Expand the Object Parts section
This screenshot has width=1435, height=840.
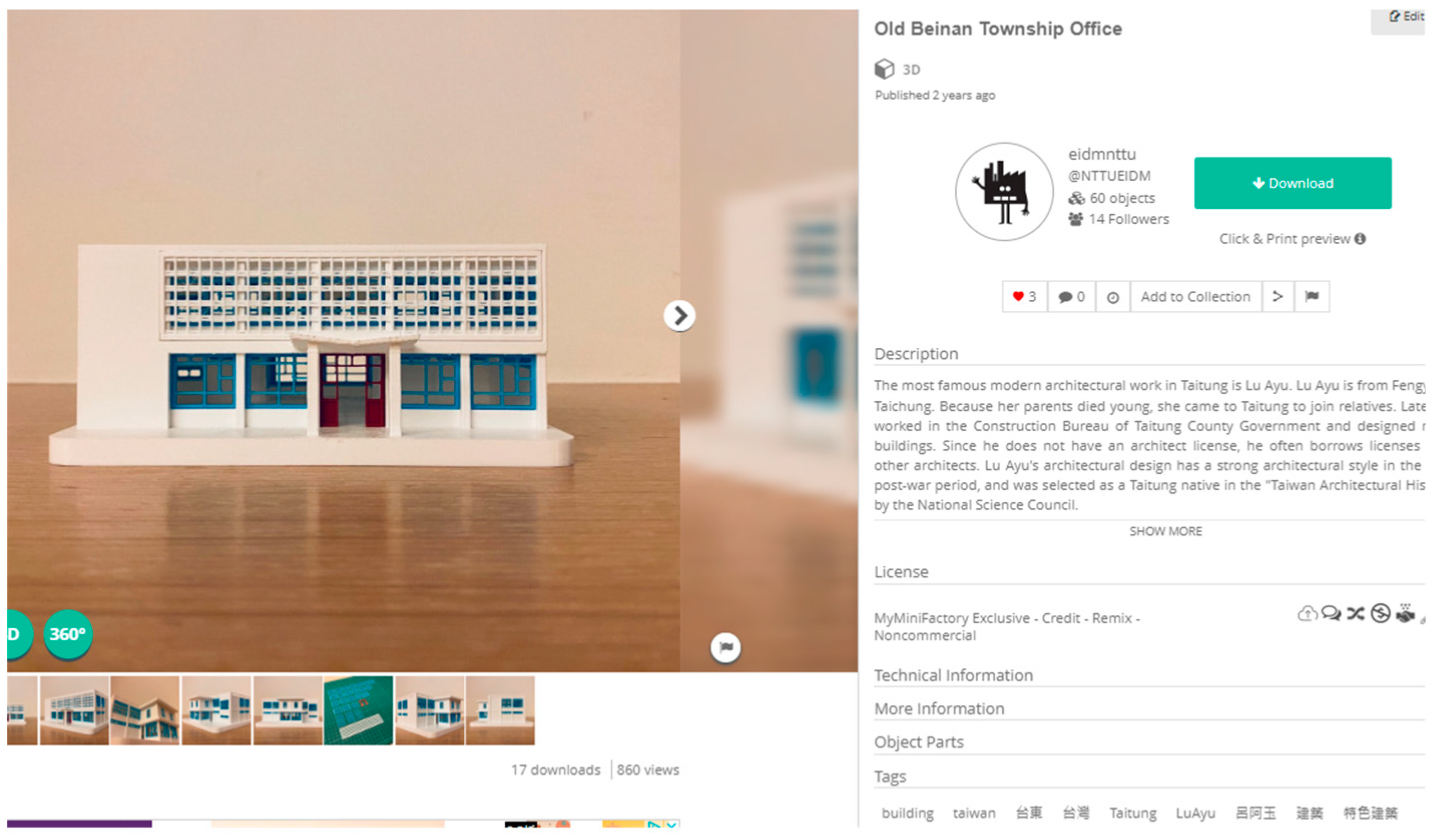click(x=919, y=742)
